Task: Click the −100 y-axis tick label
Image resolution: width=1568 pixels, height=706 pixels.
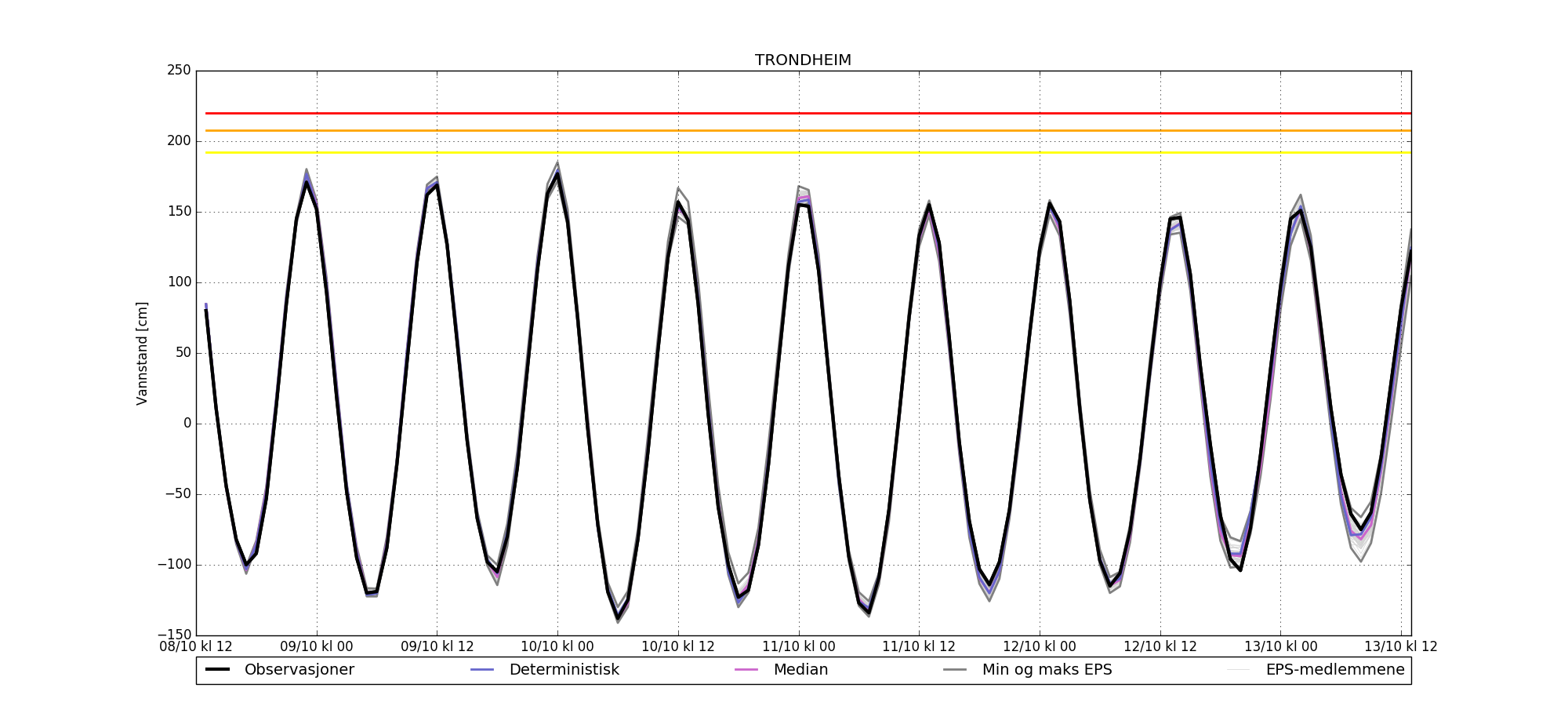Action: point(174,565)
